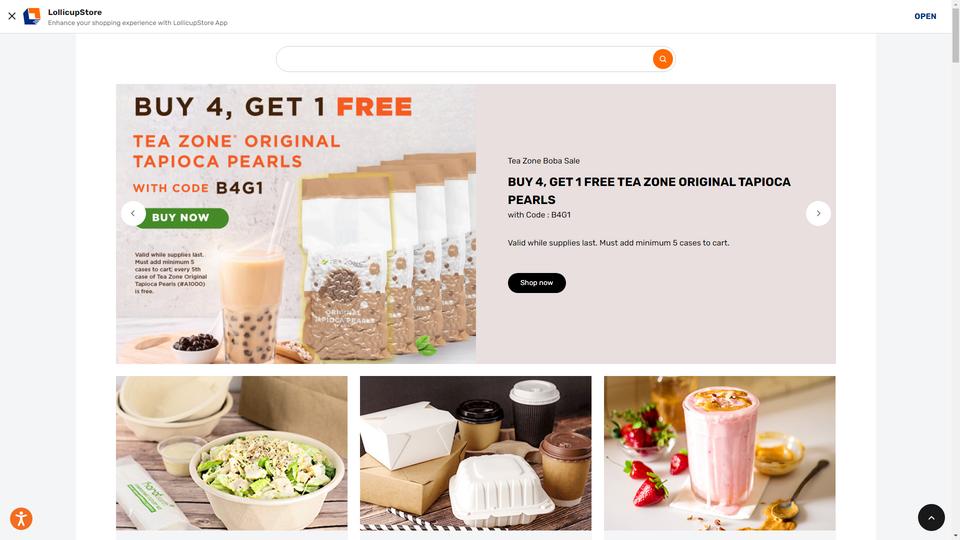Focus the product search input field
This screenshot has width=960, height=540.
(x=464, y=59)
